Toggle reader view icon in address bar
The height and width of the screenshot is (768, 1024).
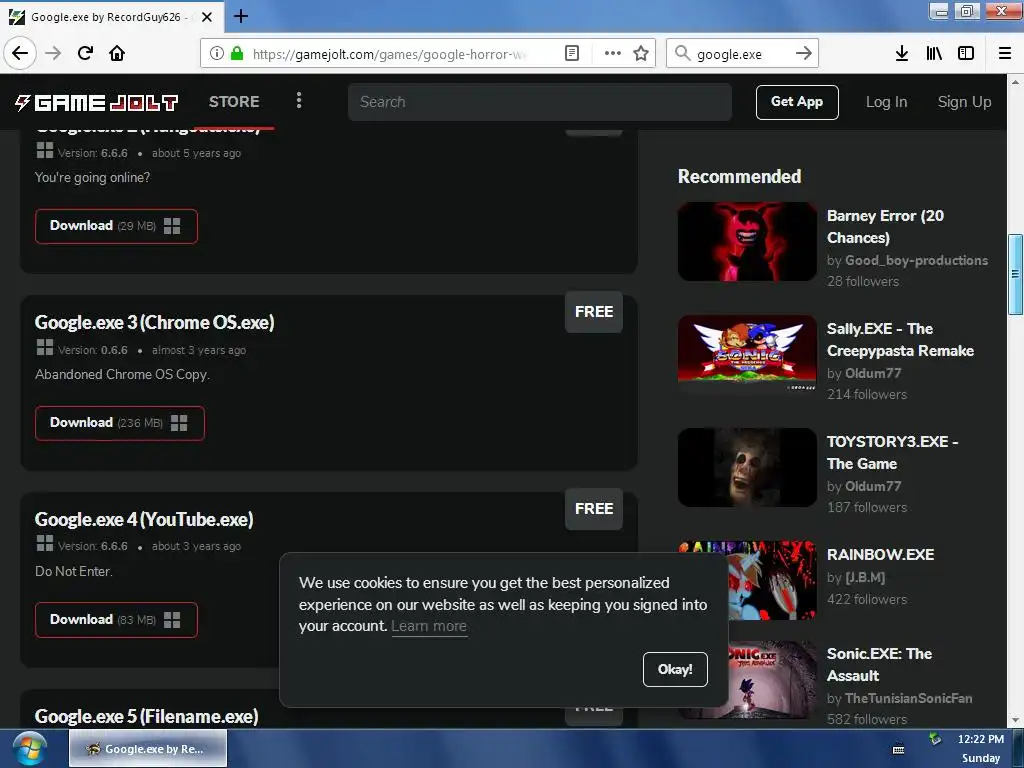point(571,54)
